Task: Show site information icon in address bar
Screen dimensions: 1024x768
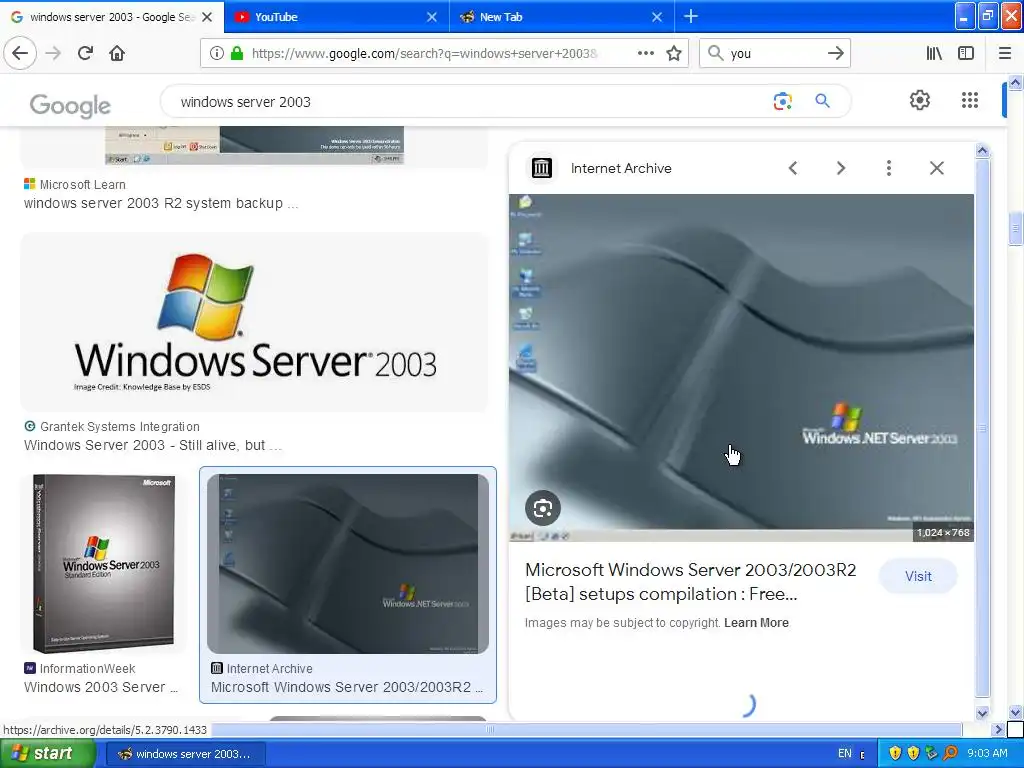Action: click(217, 53)
